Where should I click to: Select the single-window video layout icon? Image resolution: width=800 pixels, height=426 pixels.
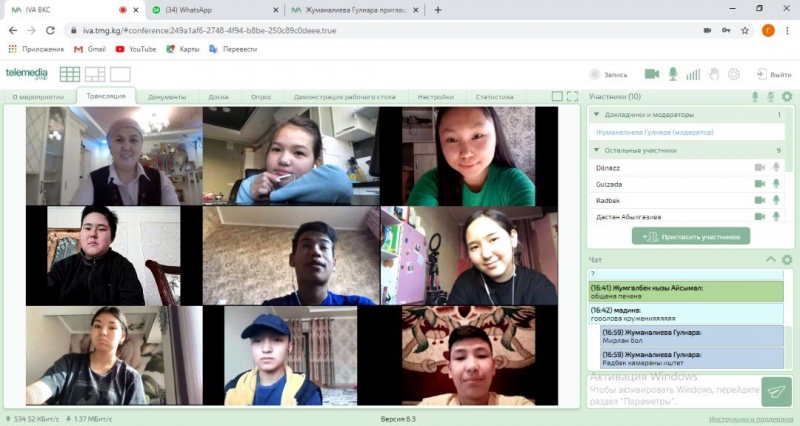(120, 74)
